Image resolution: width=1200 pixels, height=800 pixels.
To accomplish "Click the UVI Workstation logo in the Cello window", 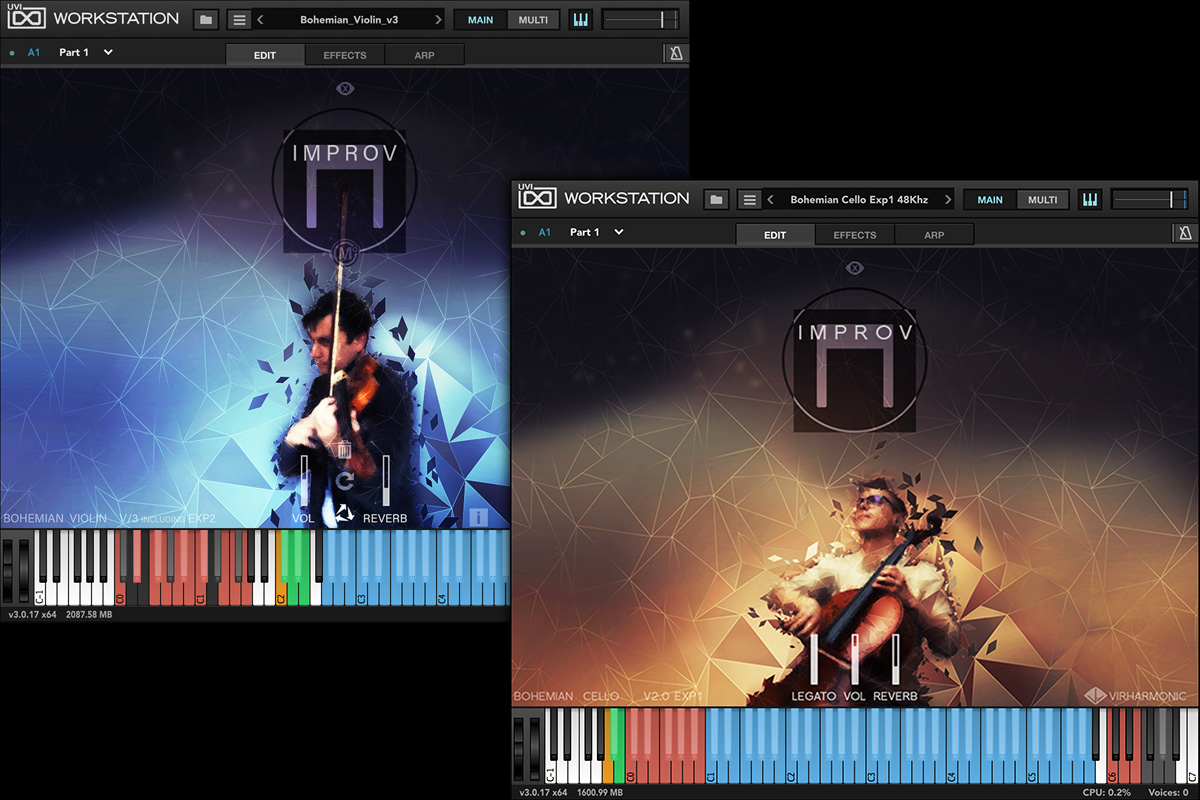I will coord(603,198).
